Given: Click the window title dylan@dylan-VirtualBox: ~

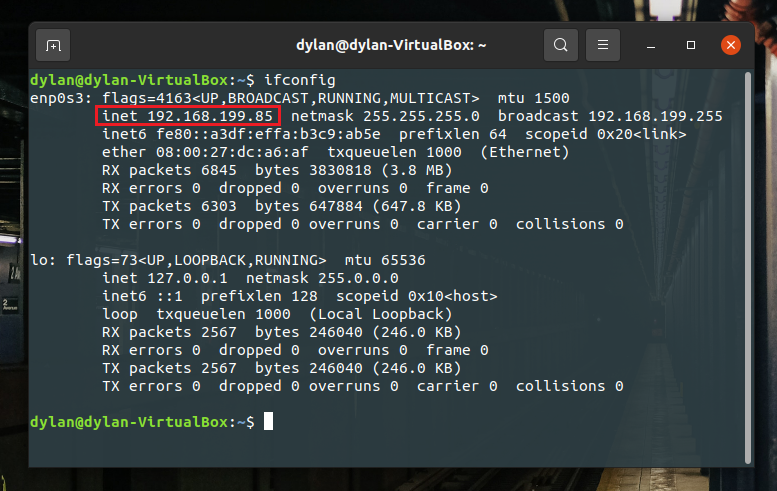Looking at the screenshot, I should point(391,45).
